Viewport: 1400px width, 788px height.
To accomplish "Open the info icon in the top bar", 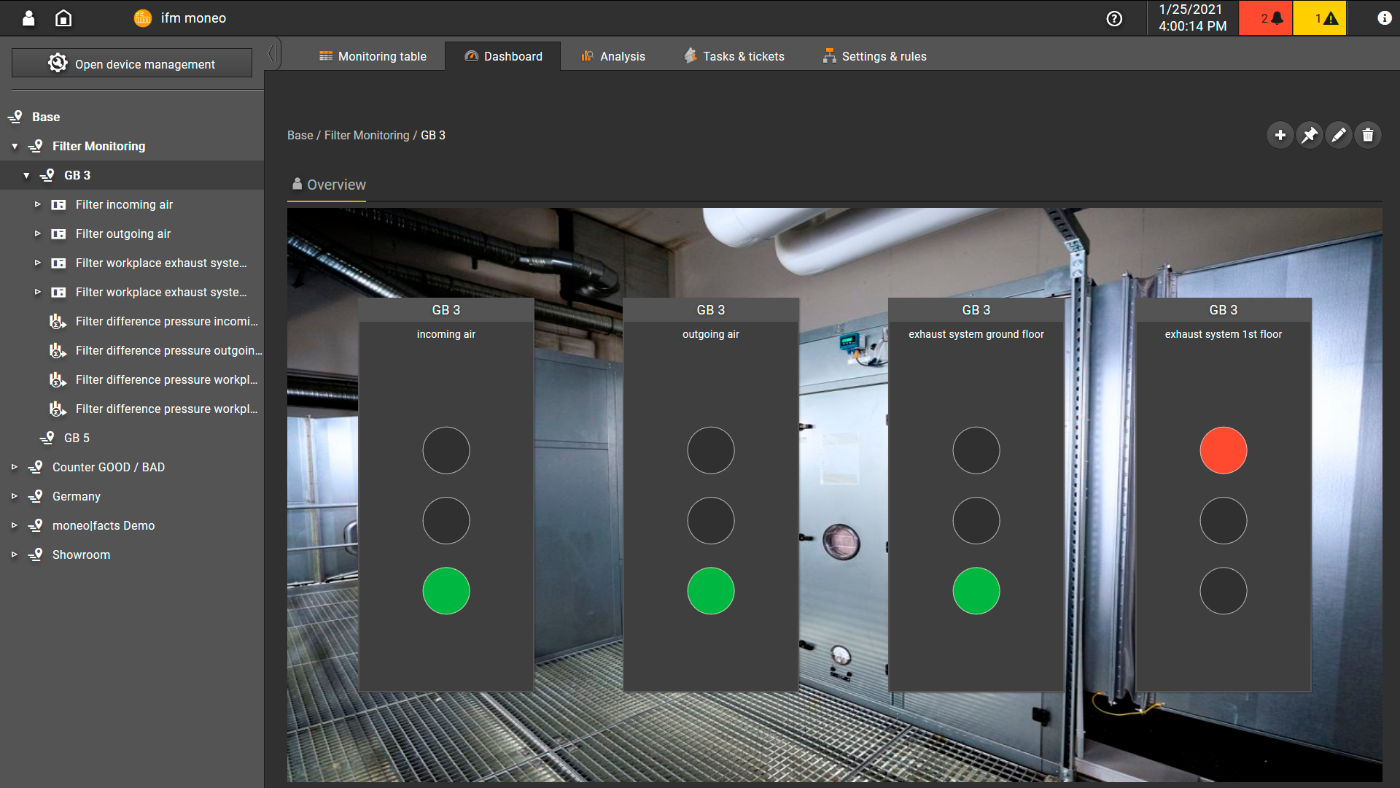I will coord(1384,18).
